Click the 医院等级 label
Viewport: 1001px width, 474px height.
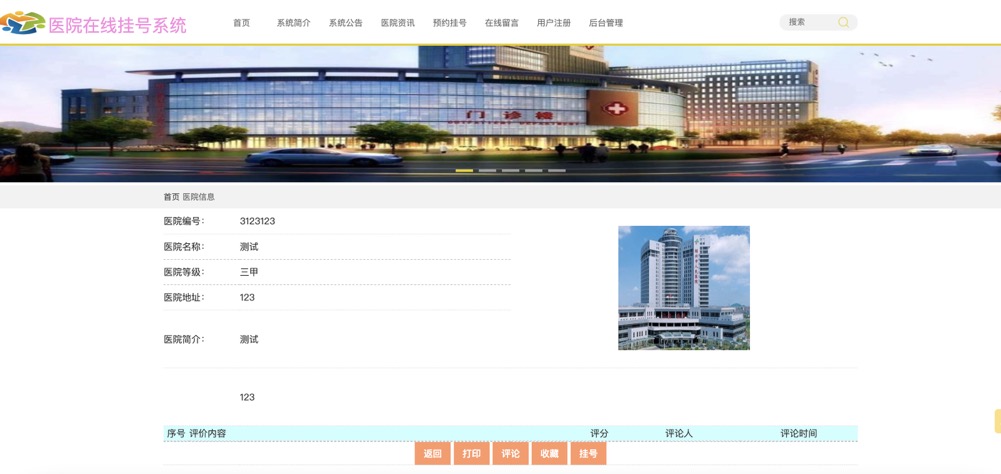point(184,271)
